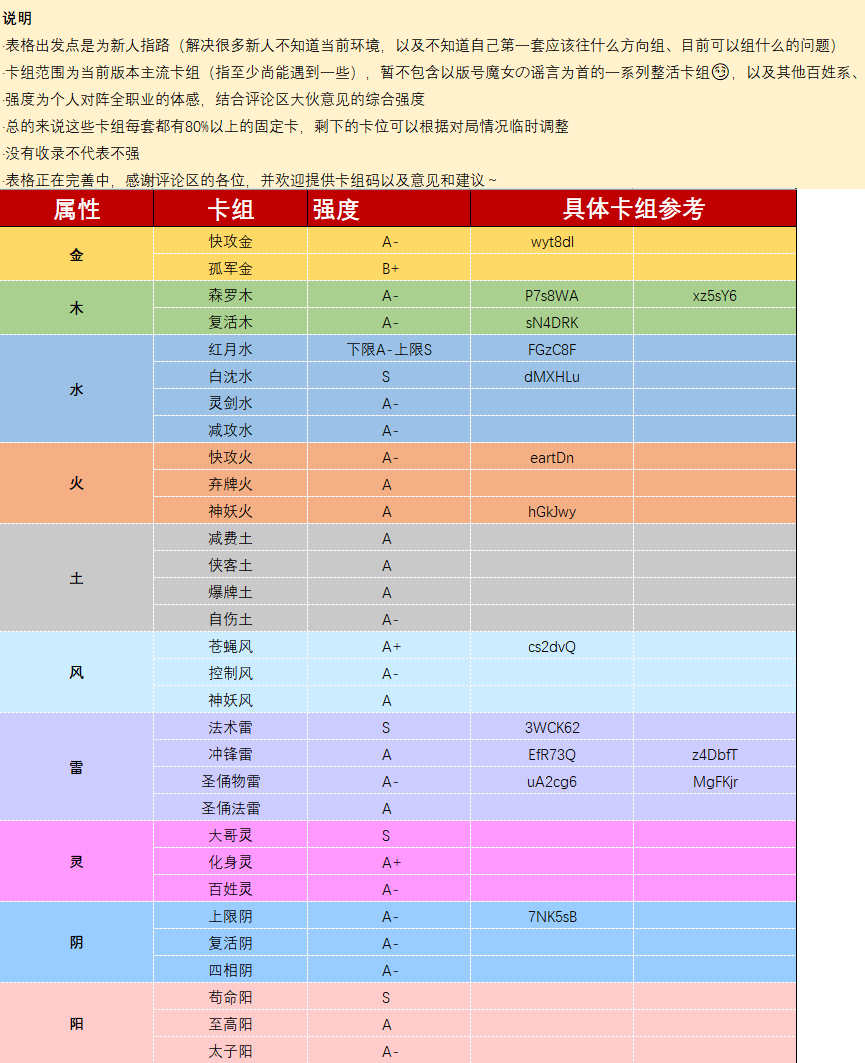Click the 苟命阳 deck cell
The image size is (865, 1063).
tap(230, 997)
